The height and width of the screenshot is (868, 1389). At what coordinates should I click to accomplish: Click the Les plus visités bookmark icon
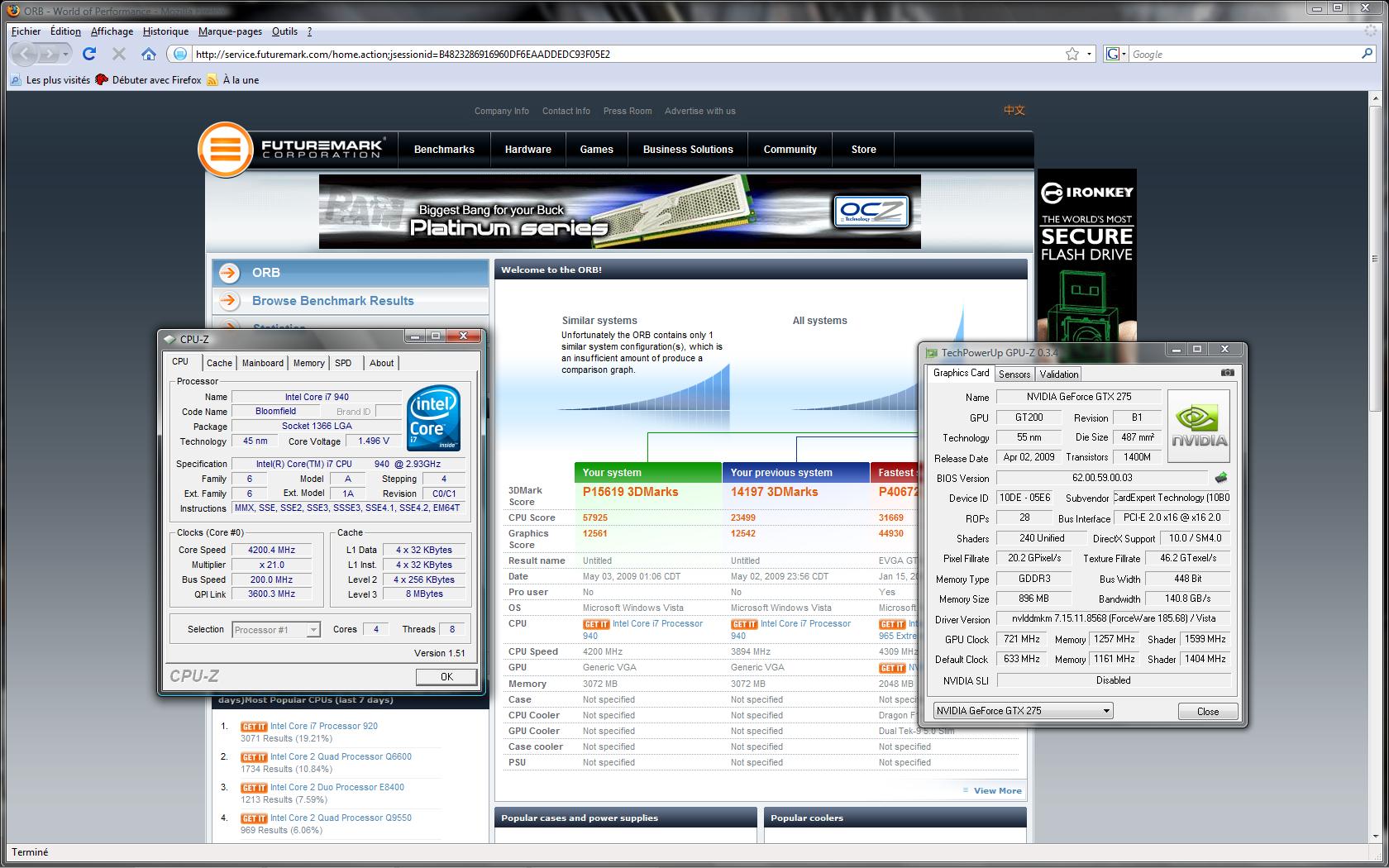pos(15,80)
